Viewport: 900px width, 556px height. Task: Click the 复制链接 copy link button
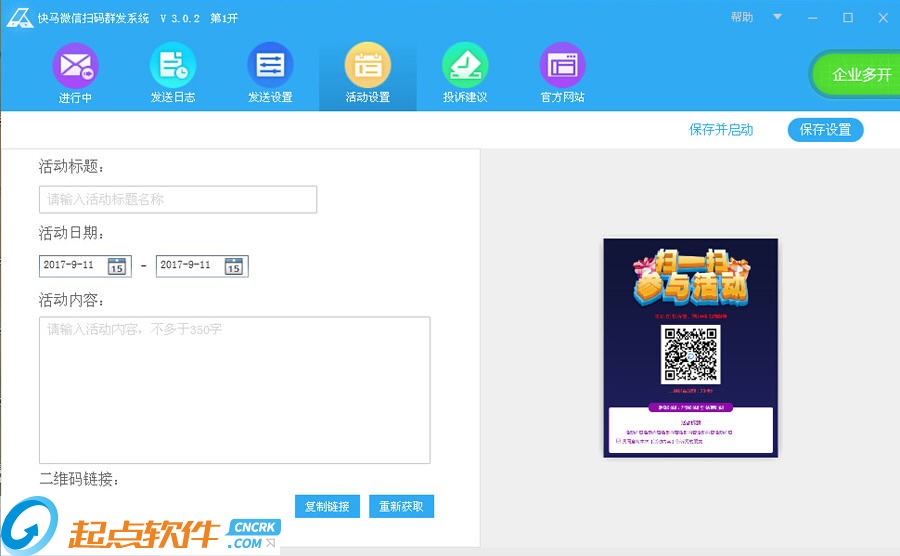[x=327, y=506]
